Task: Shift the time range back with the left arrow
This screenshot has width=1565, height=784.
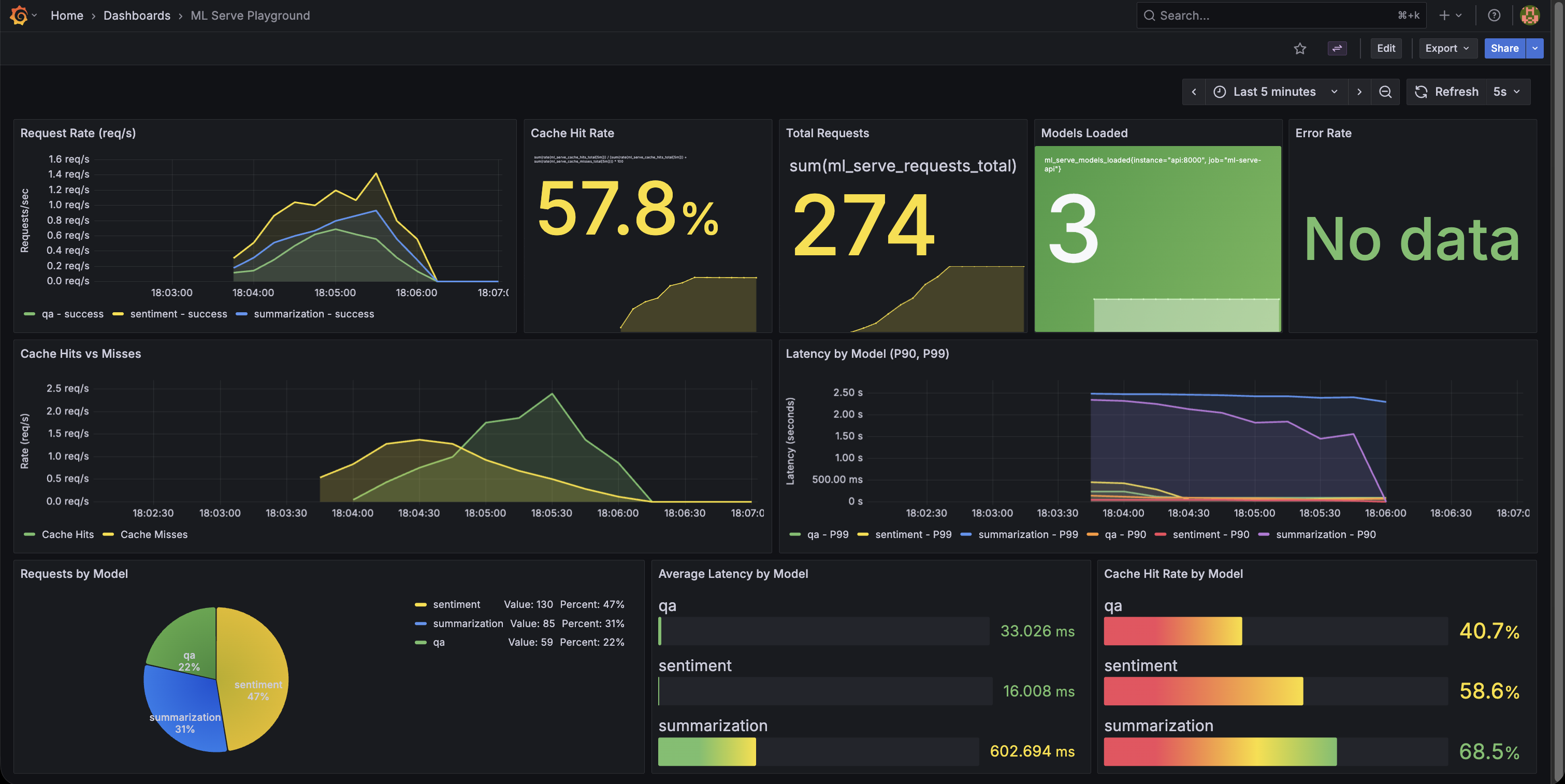Action: [1194, 92]
